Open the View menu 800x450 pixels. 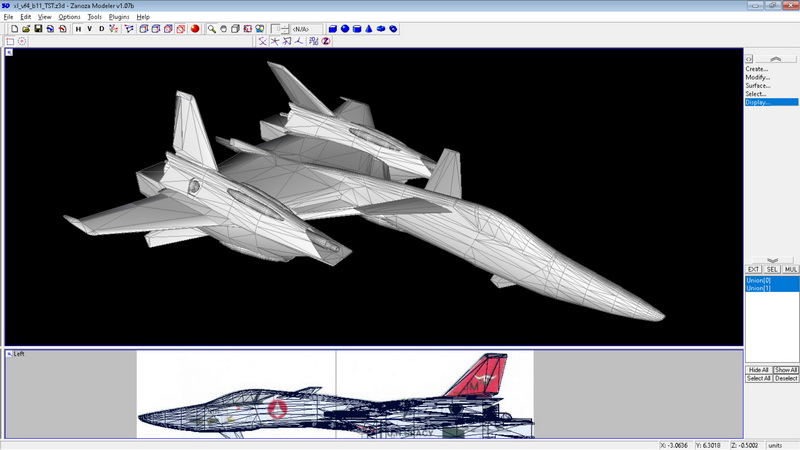pos(44,17)
